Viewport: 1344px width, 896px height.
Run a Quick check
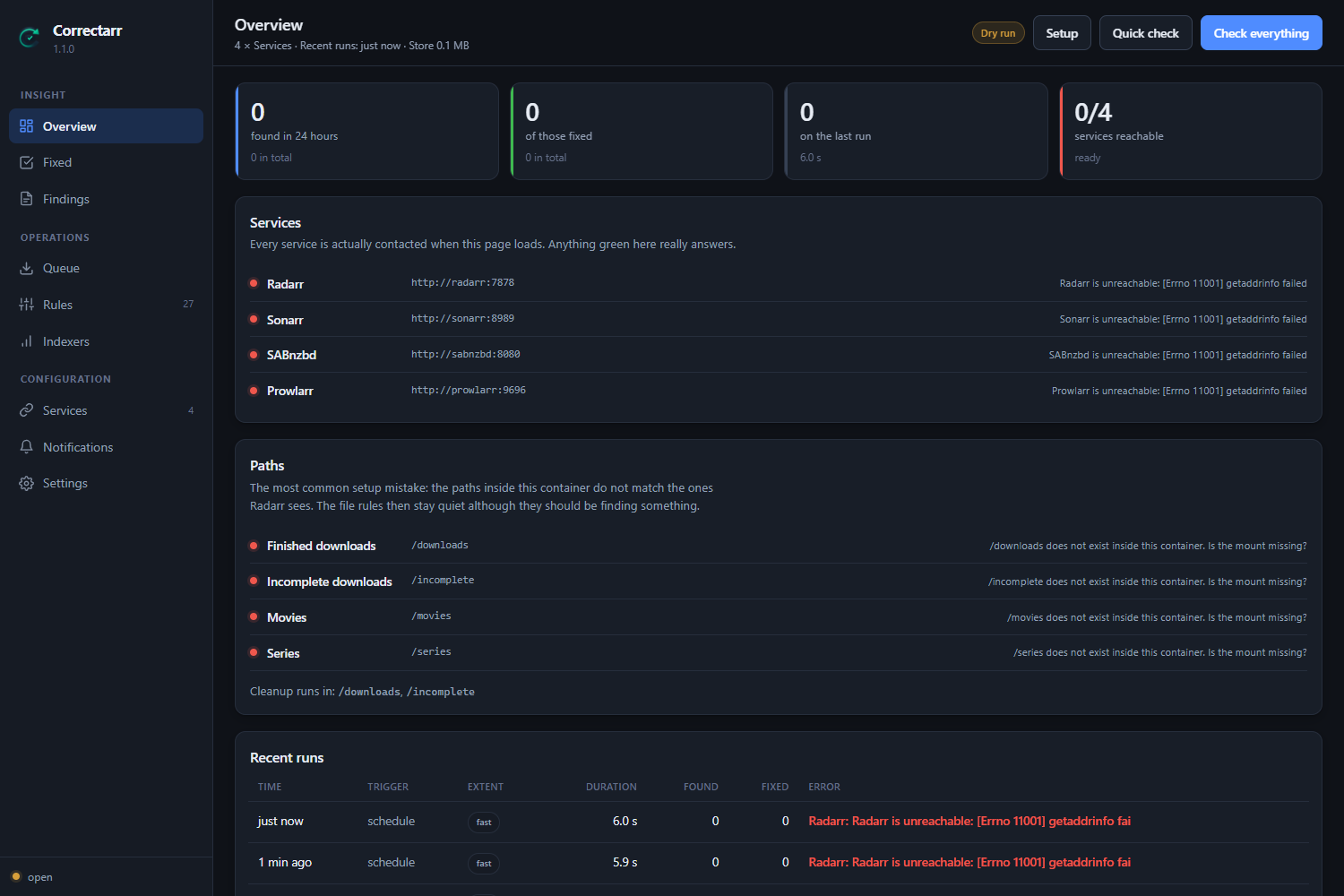point(1145,33)
